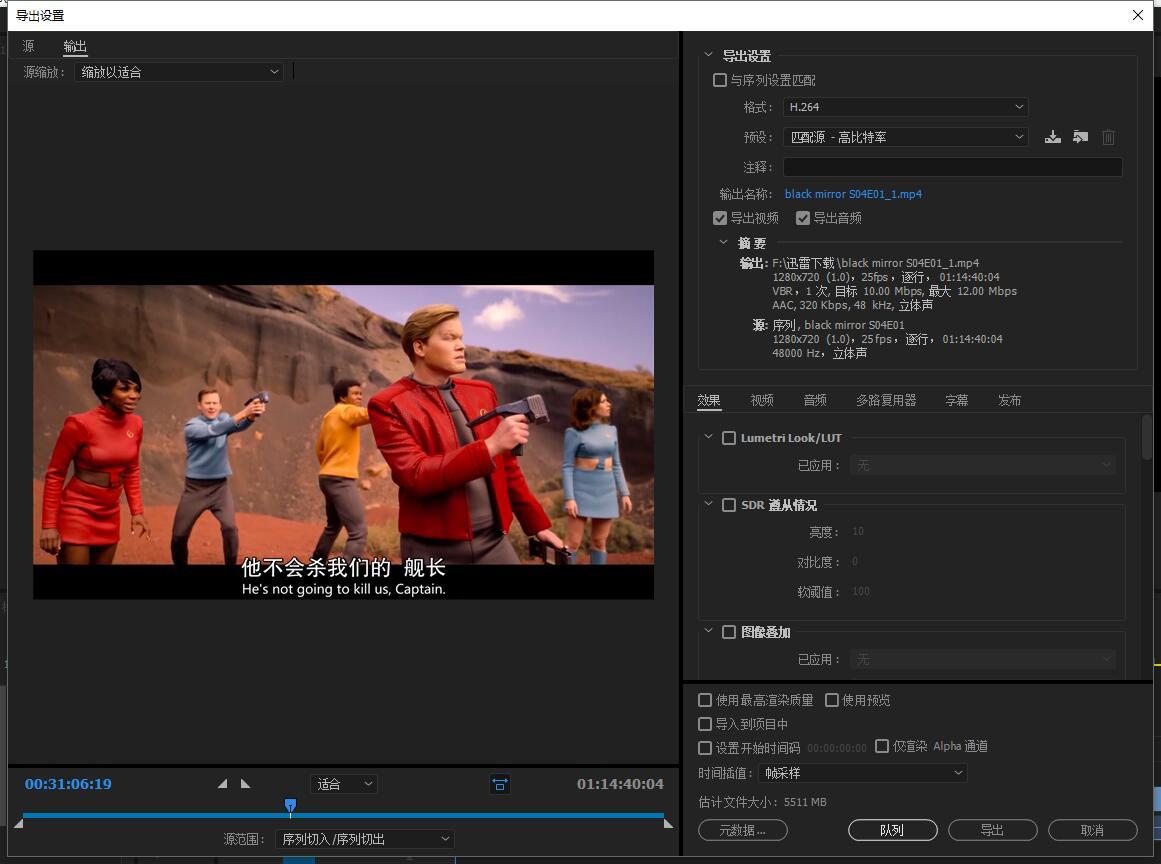Click the set in point triangle icon
This screenshot has height=864, width=1161.
222,784
